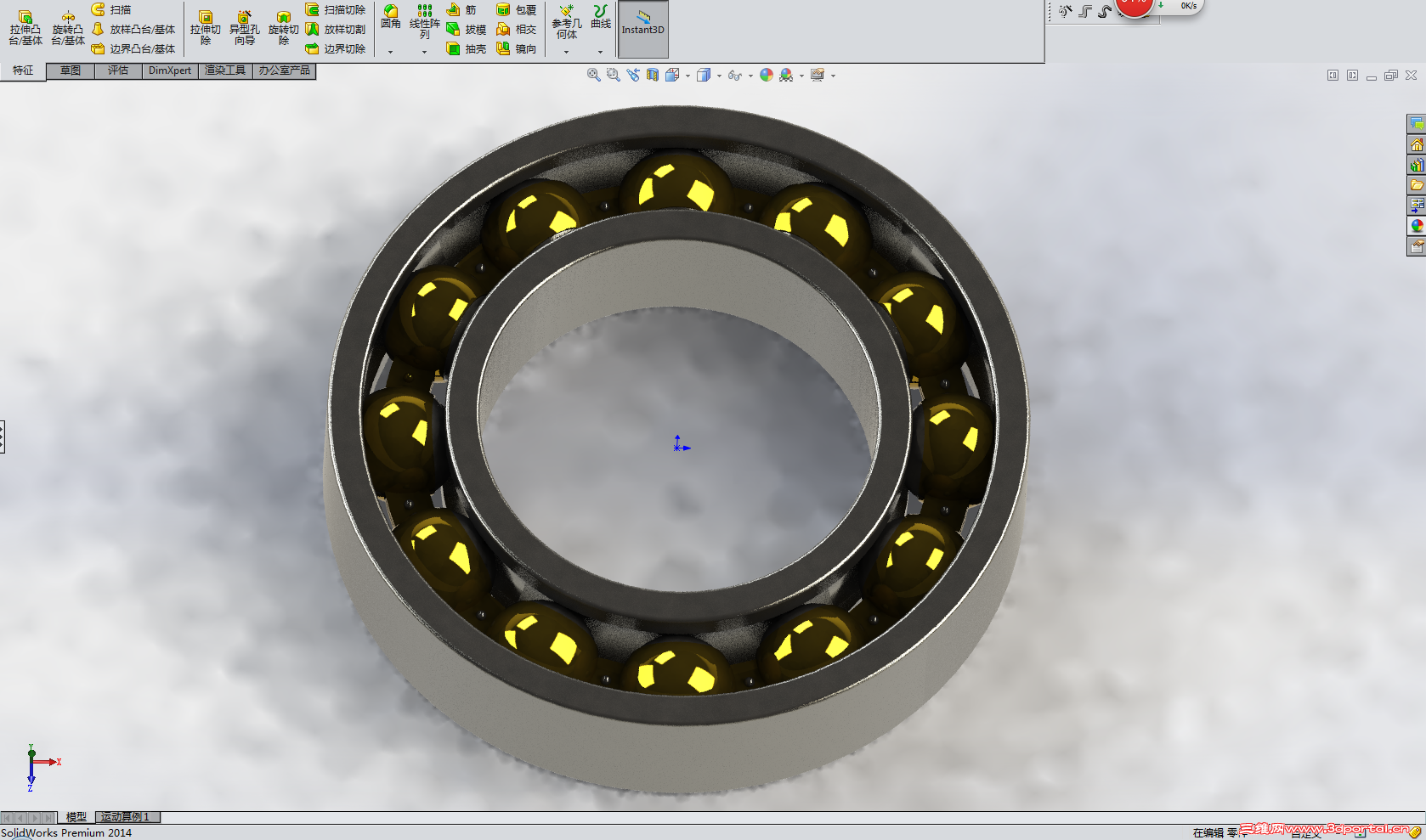
Task: Select the 旋转凸台/基体 revolve boss tool
Action: pyautogui.click(x=68, y=28)
